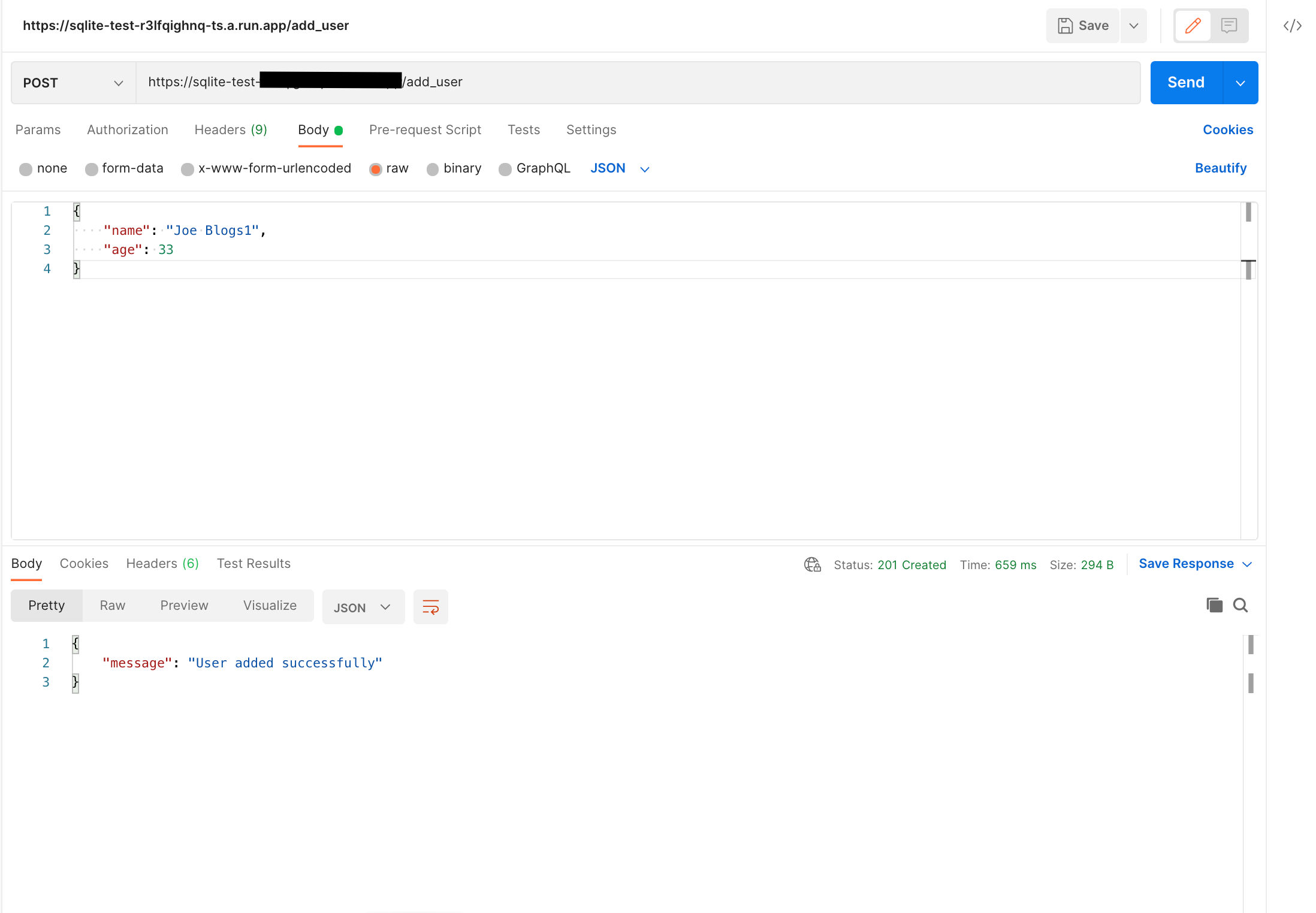The height and width of the screenshot is (913, 1316).
Task: Click the "User added successfully" message text
Action: pos(285,663)
